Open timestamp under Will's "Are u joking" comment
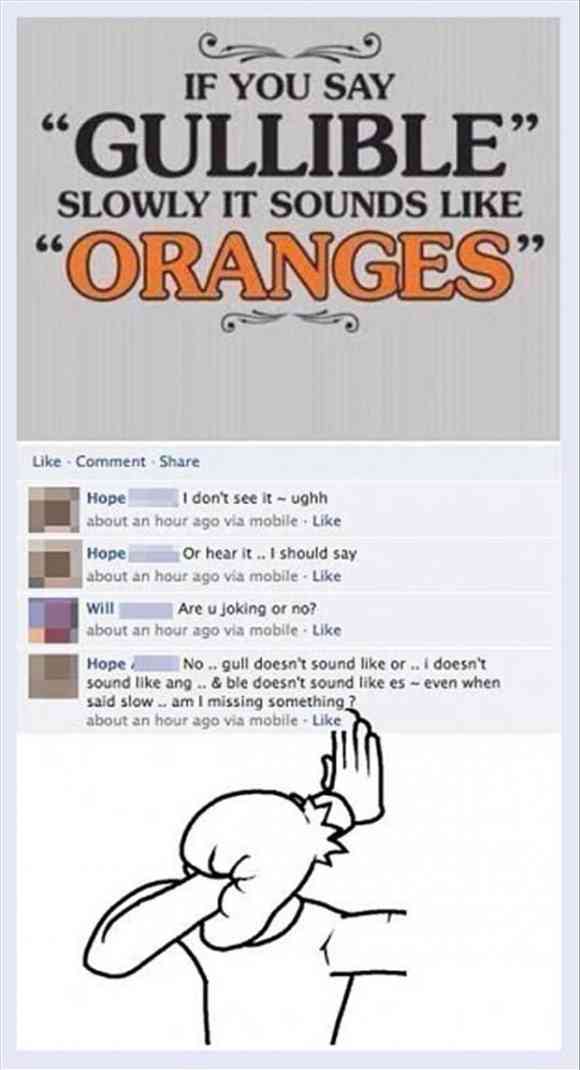The image size is (580, 1070). point(192,631)
